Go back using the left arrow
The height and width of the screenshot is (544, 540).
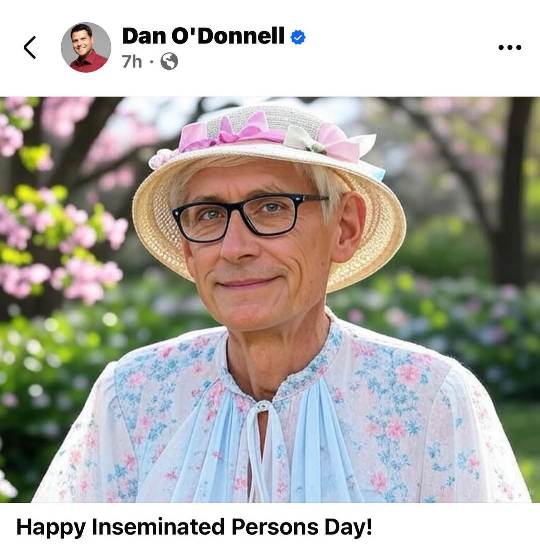click(30, 48)
